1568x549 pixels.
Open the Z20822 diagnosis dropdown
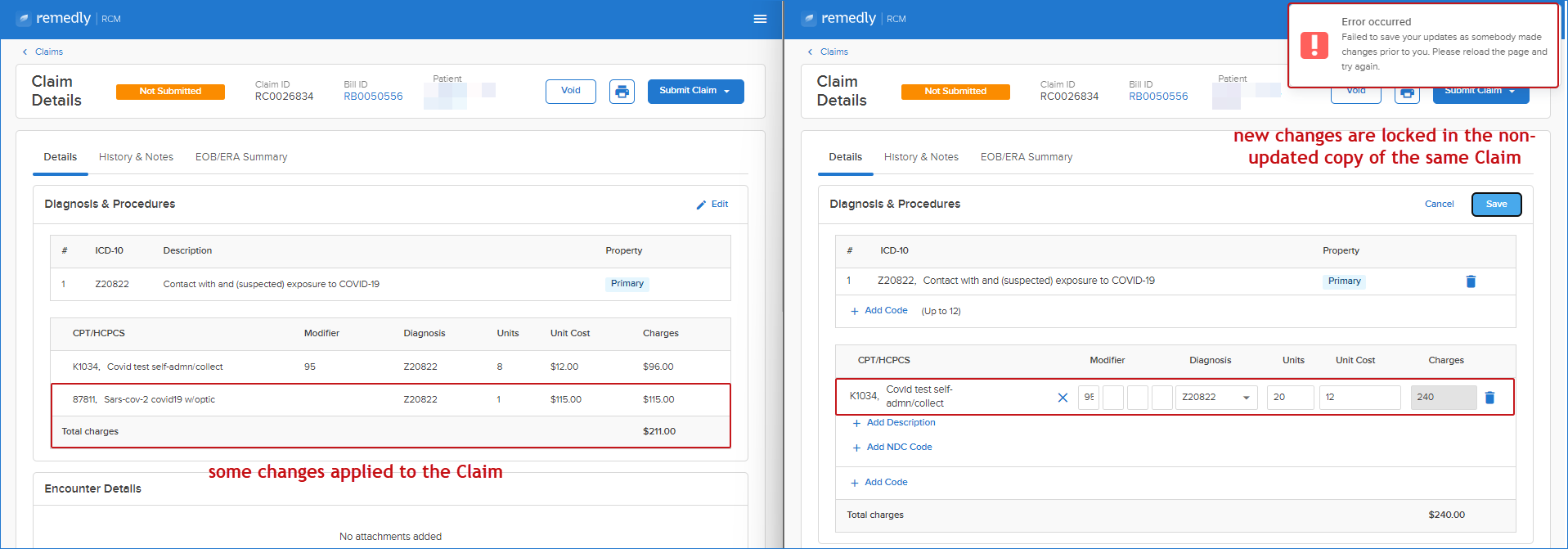tap(1216, 398)
